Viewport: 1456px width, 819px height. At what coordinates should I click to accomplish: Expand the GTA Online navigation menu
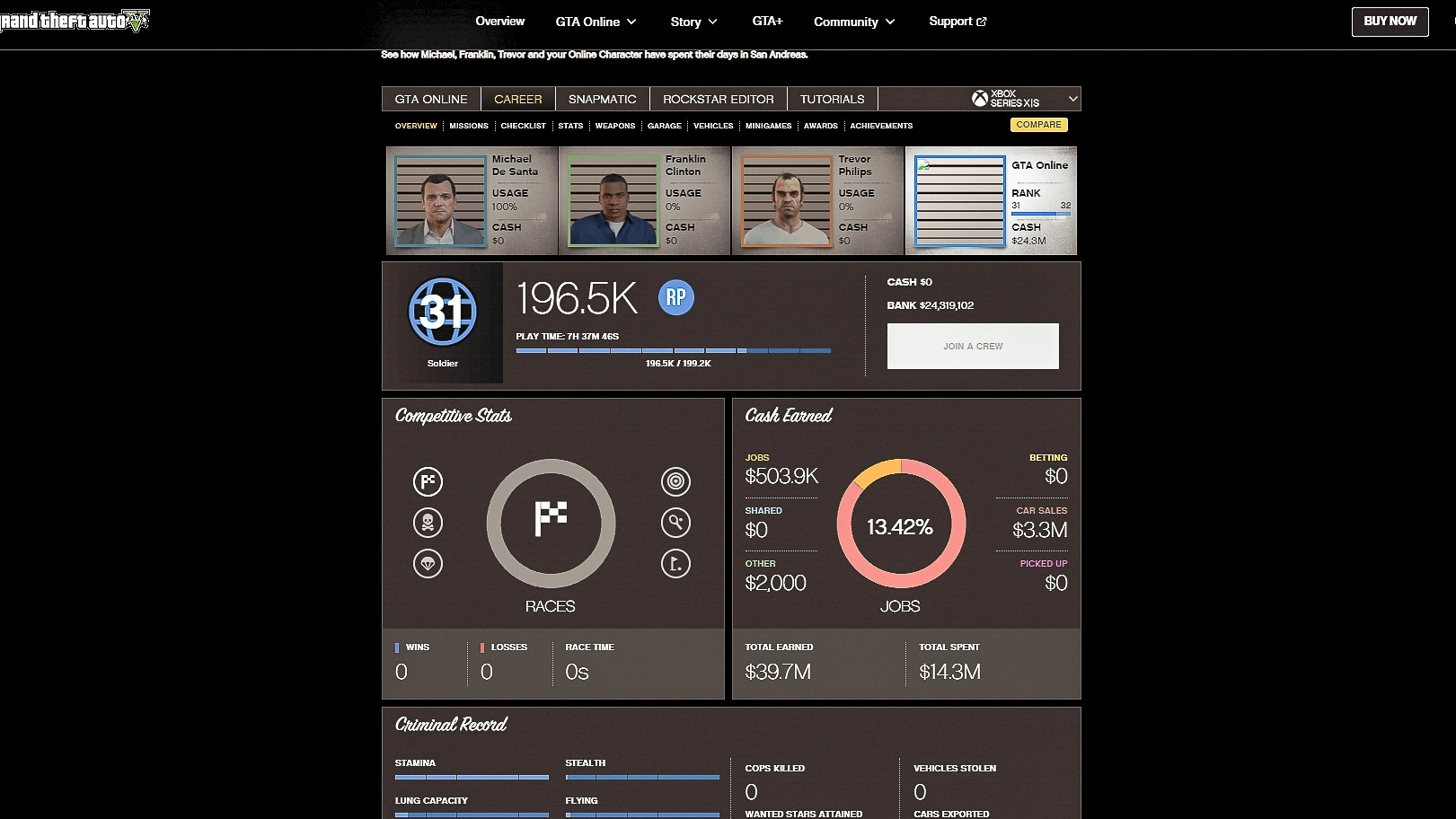coord(596,22)
